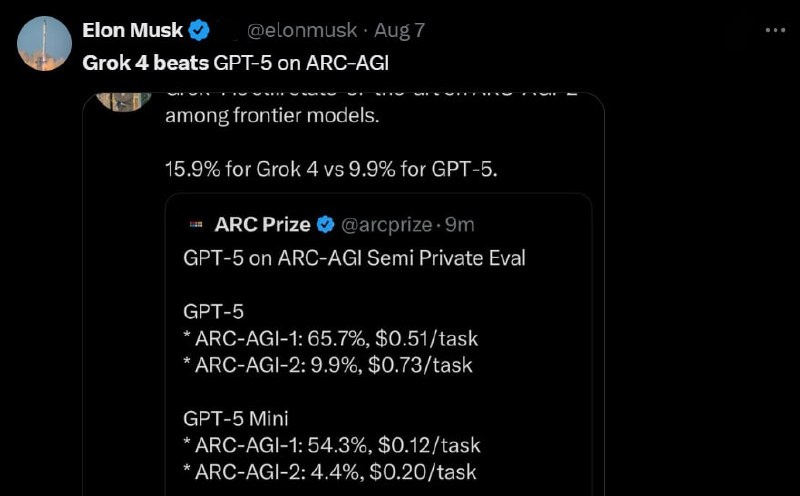
Task: Click the Aug 7 tweet timestamp
Action: pos(398,31)
